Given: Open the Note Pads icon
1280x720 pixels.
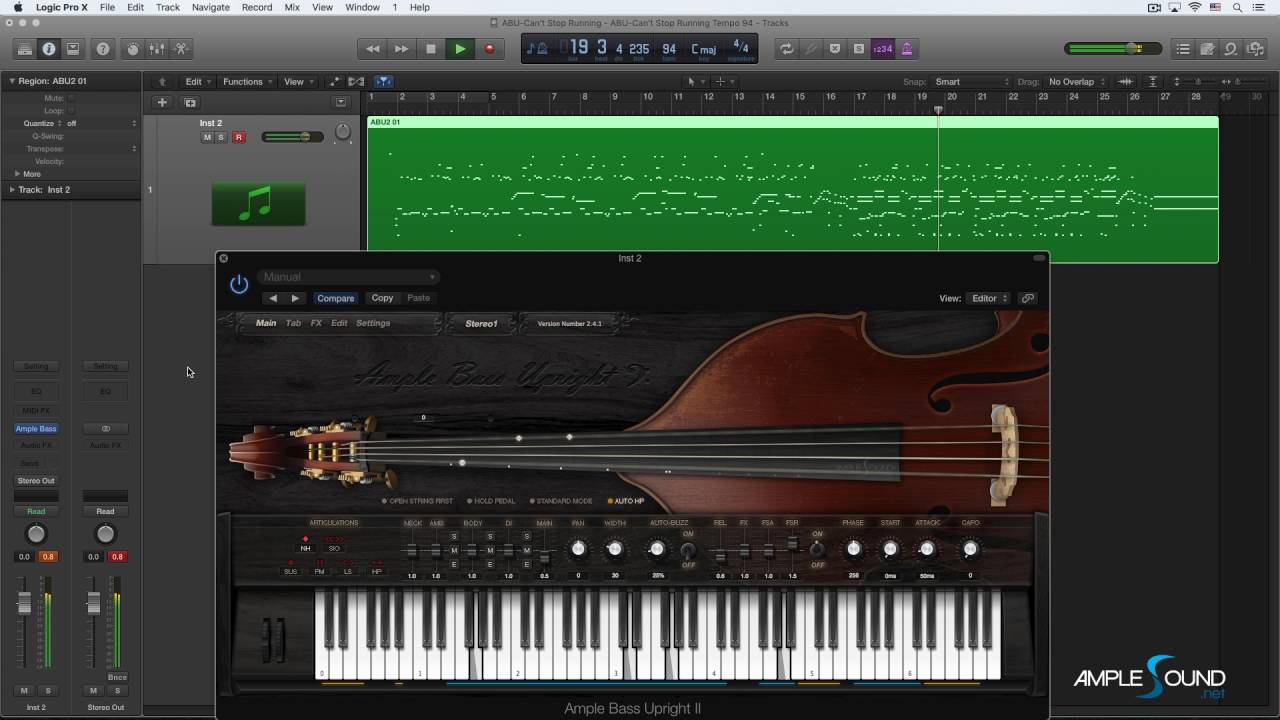Looking at the screenshot, I should (1207, 48).
